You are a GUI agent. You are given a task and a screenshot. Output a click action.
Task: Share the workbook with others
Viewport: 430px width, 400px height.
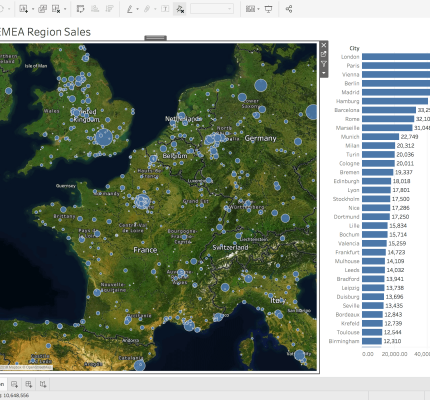289,9
